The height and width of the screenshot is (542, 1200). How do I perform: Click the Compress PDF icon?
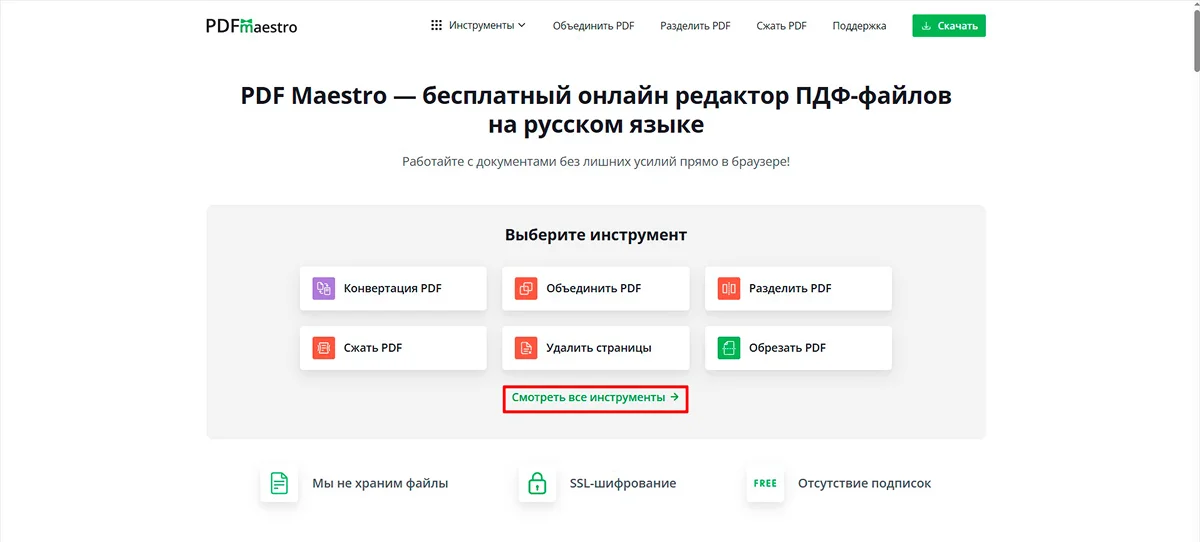323,348
